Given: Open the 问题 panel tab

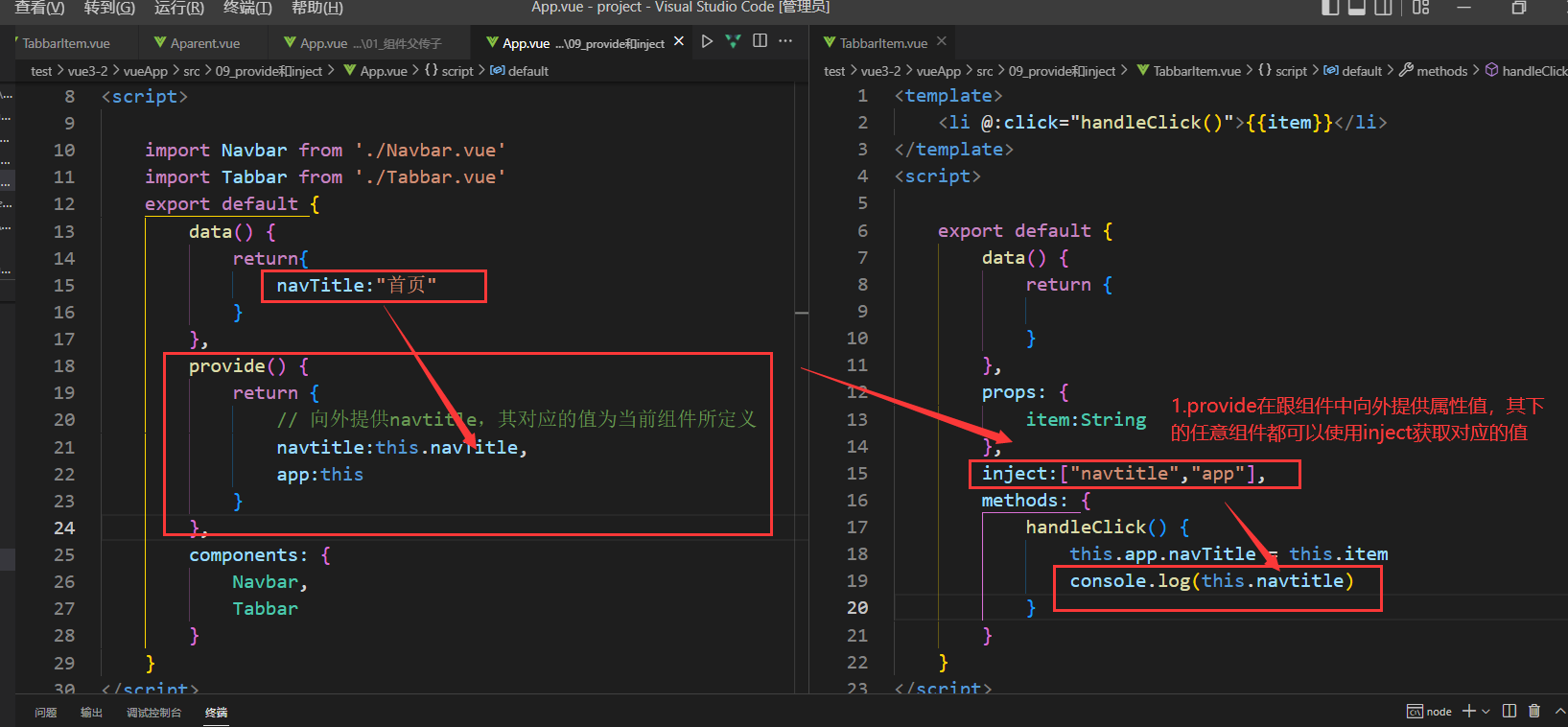Looking at the screenshot, I should [46, 713].
